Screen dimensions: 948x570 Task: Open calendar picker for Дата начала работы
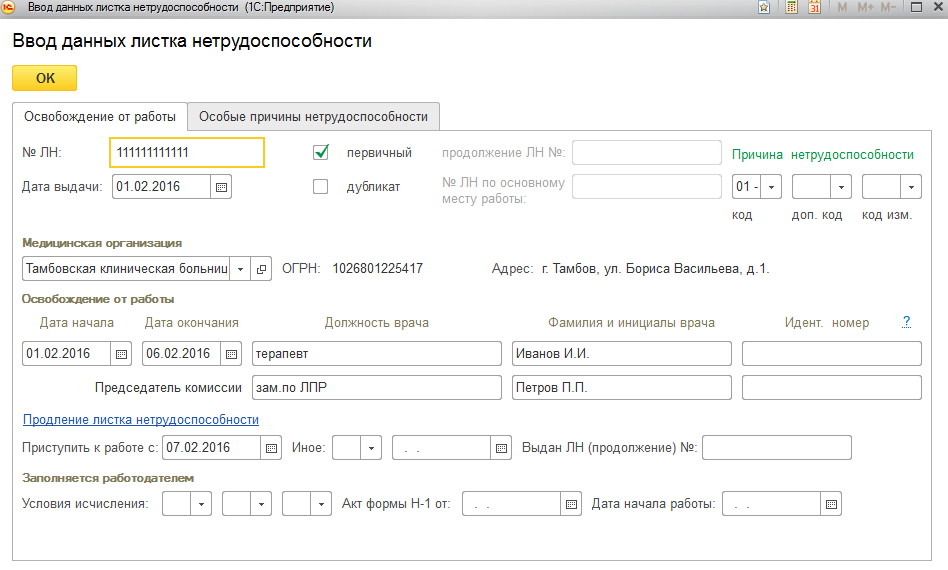click(831, 504)
